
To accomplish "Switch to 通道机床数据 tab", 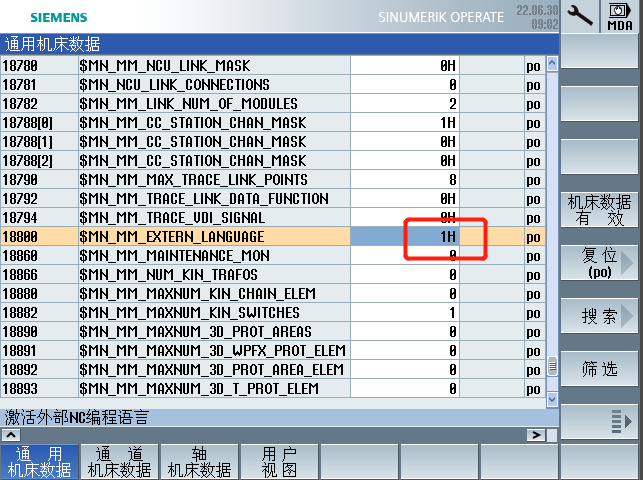I will pyautogui.click(x=120, y=462).
